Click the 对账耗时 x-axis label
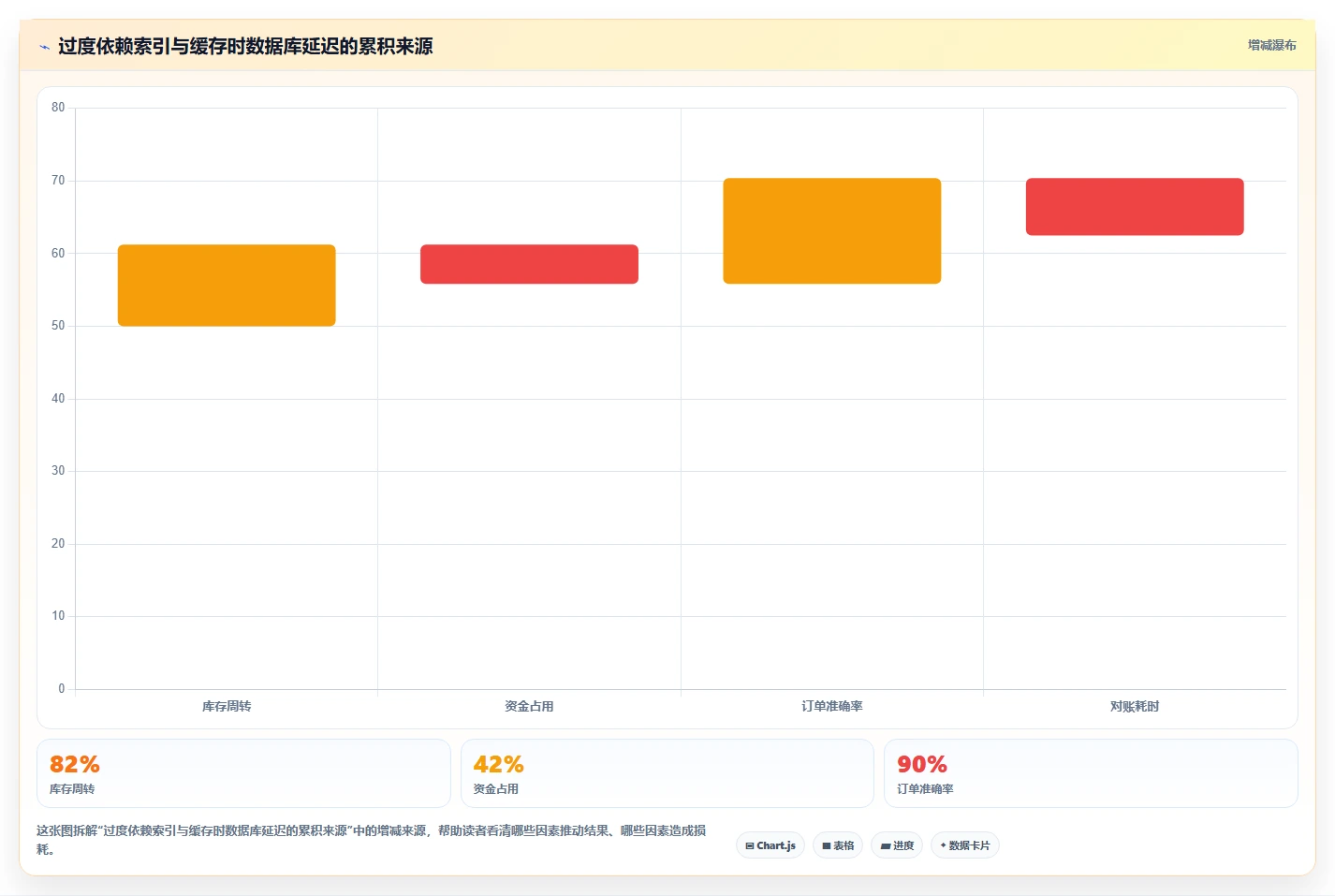The height and width of the screenshot is (896, 1335). coord(1135,706)
